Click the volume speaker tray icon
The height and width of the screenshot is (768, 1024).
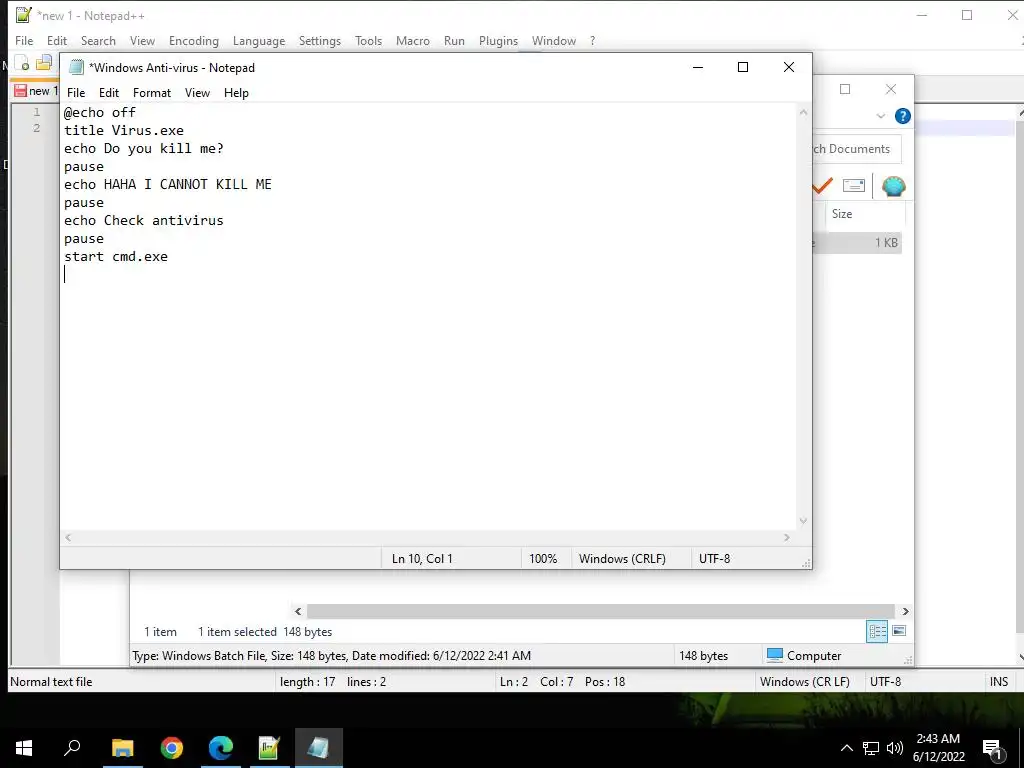coord(895,748)
